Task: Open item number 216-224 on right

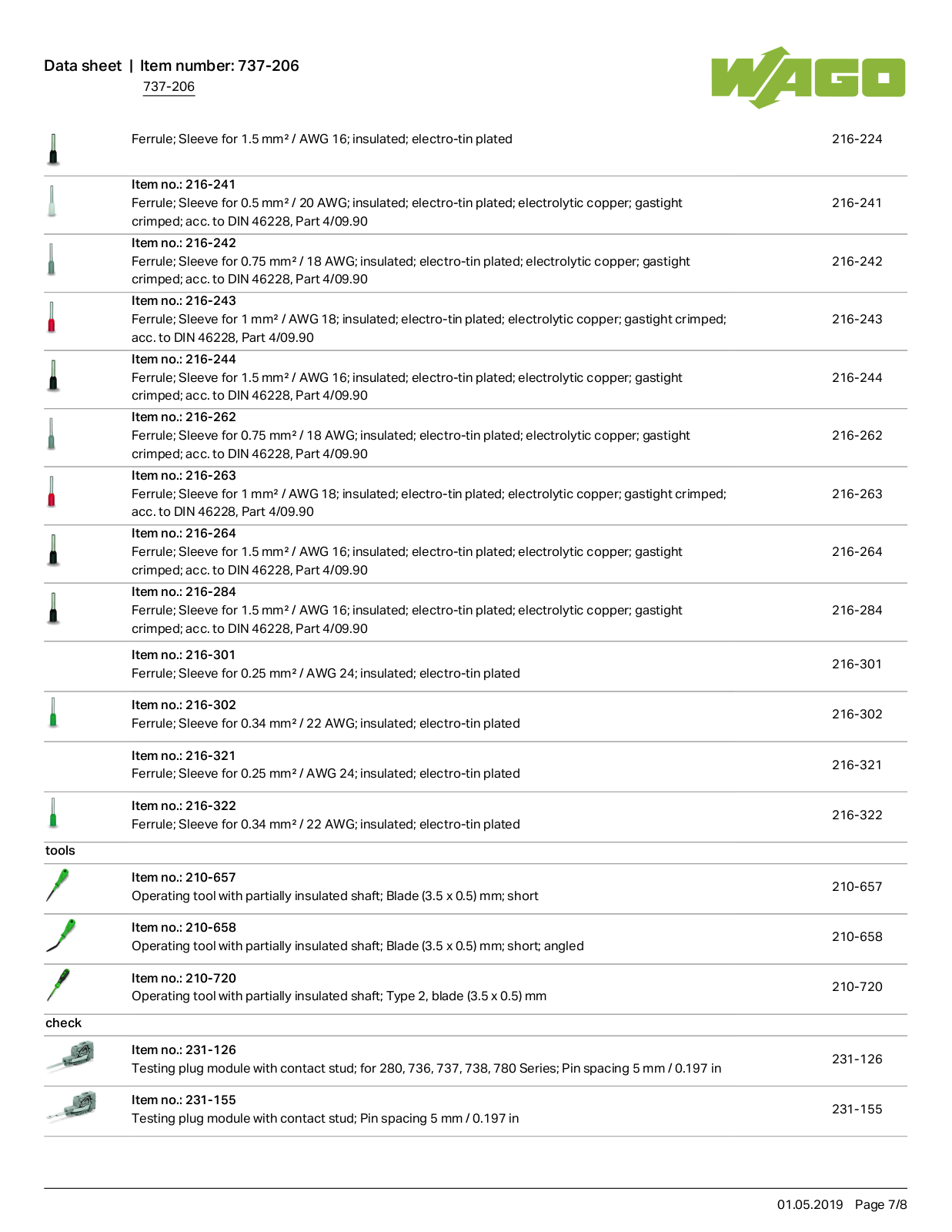Action: [x=857, y=139]
